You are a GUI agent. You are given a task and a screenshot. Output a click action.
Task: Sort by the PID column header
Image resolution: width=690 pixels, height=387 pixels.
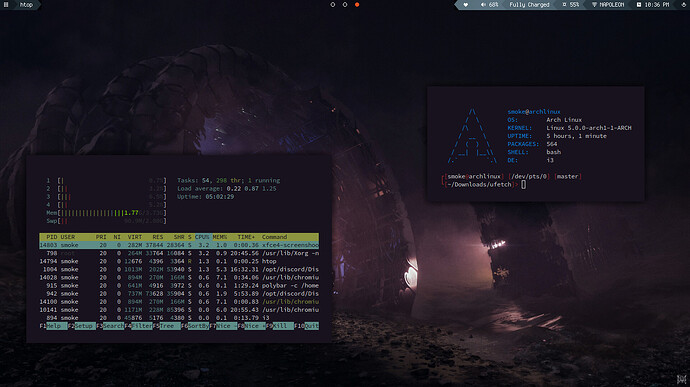(52, 237)
